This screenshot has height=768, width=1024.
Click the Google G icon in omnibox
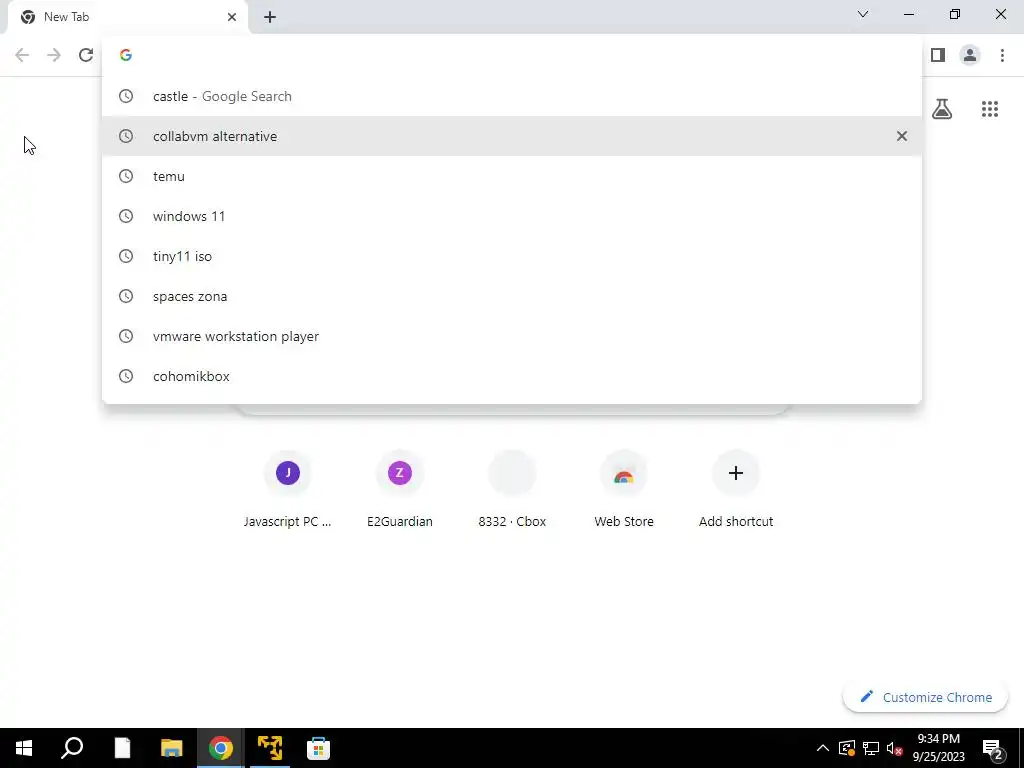point(126,55)
